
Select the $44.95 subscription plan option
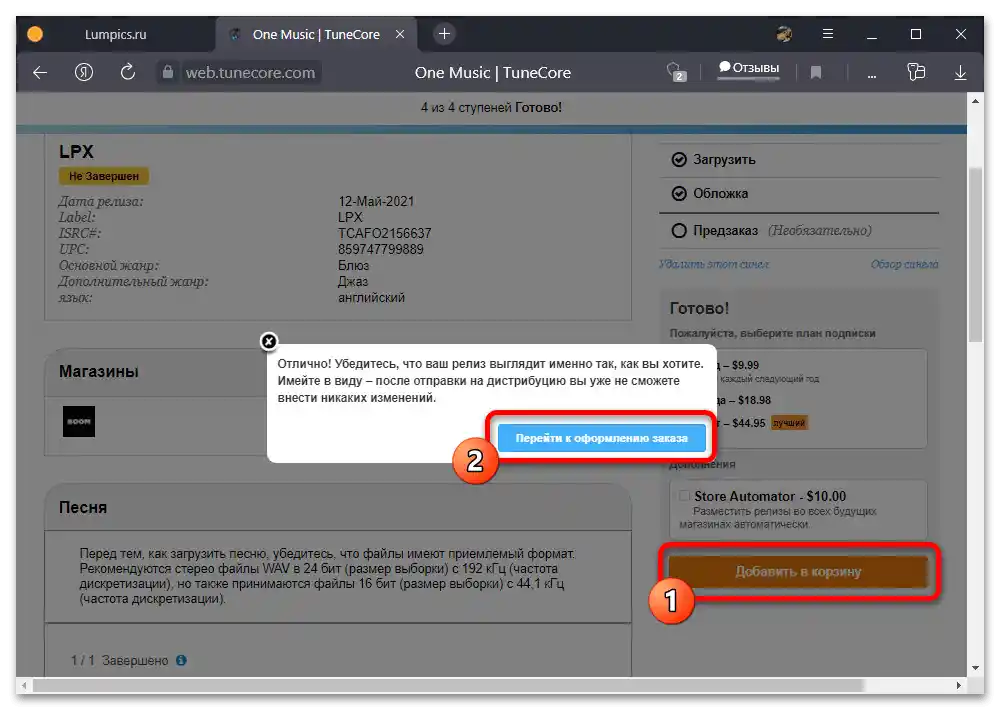click(748, 423)
